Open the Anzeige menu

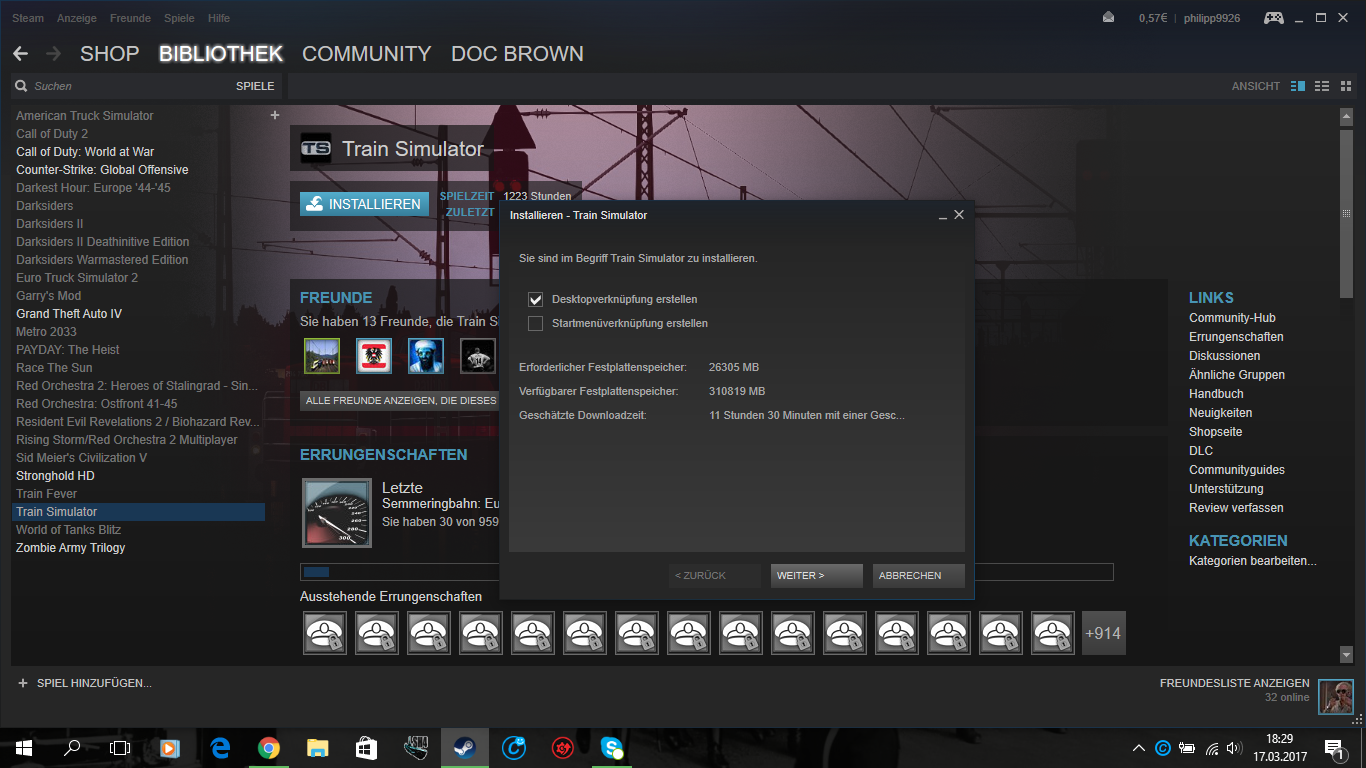coord(76,18)
